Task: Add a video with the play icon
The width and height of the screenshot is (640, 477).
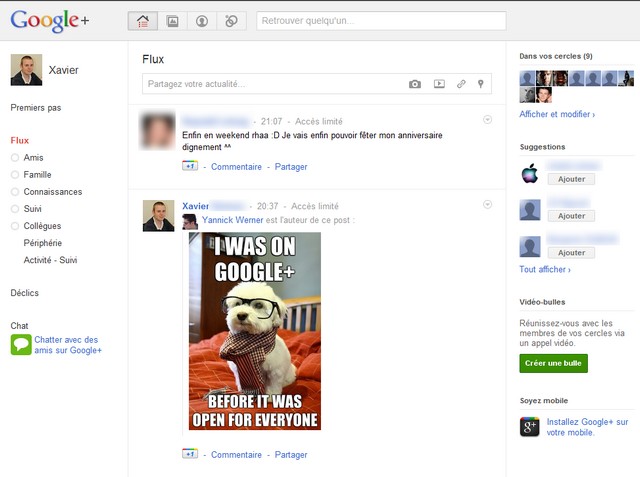Action: 439,84
